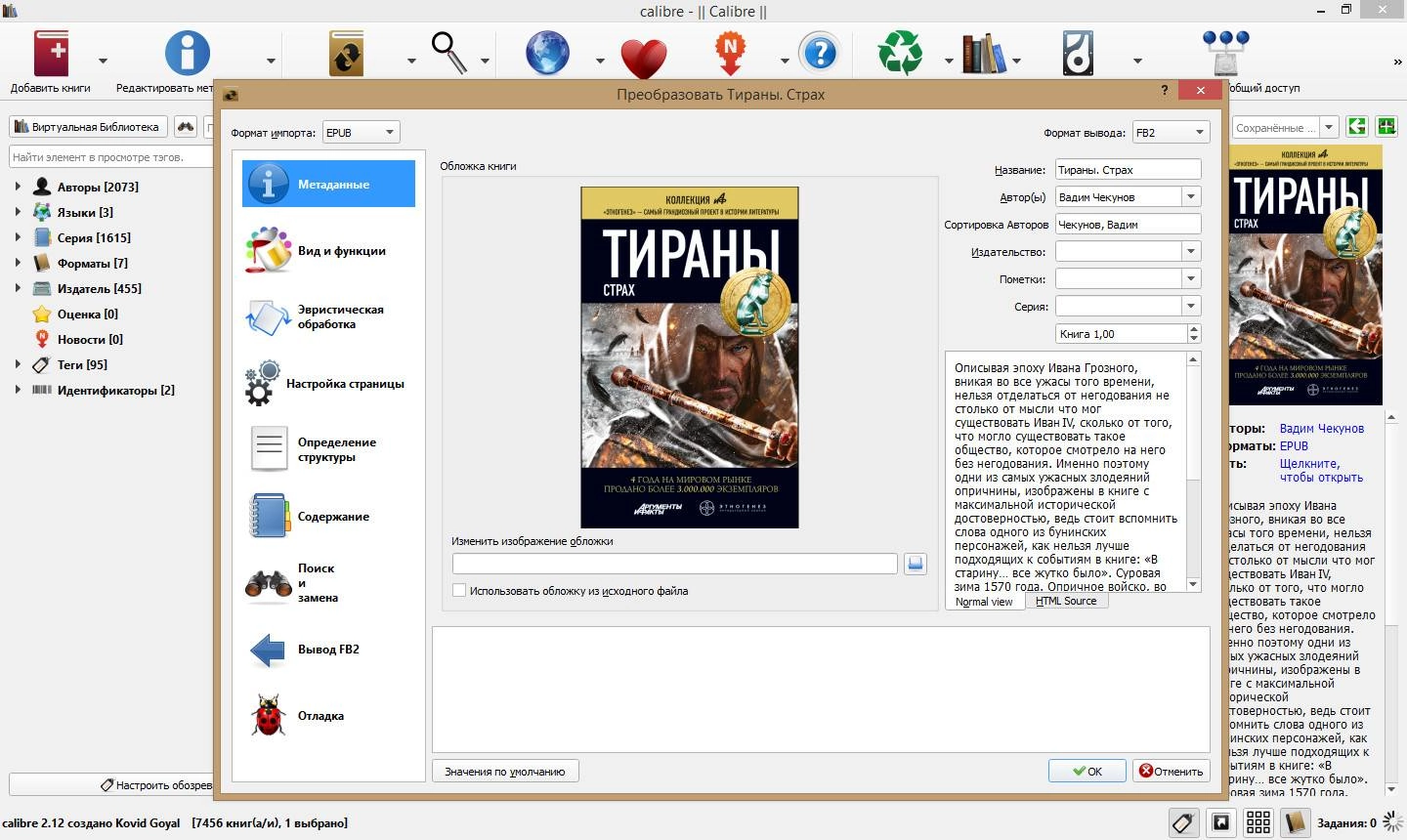
Task: Click the green recycle Remove books icon
Action: coord(900,53)
